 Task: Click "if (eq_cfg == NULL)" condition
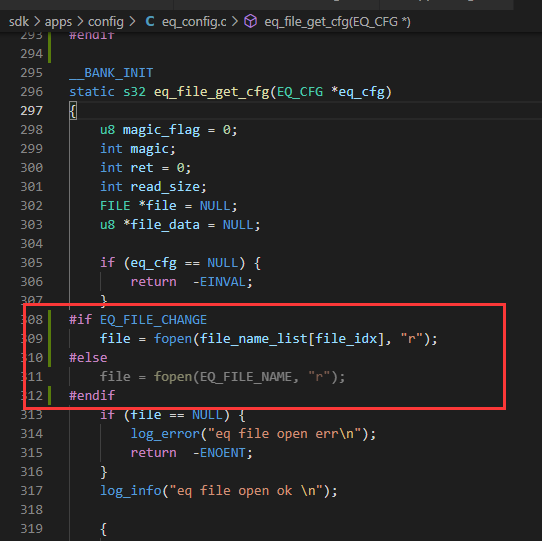coord(173,263)
